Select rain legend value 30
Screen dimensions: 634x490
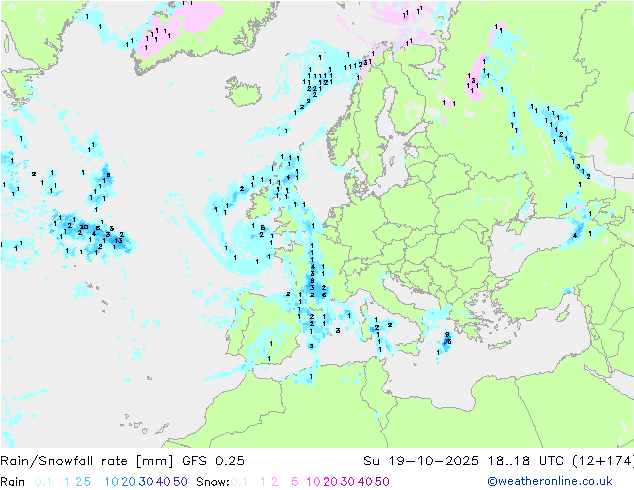[146, 482]
